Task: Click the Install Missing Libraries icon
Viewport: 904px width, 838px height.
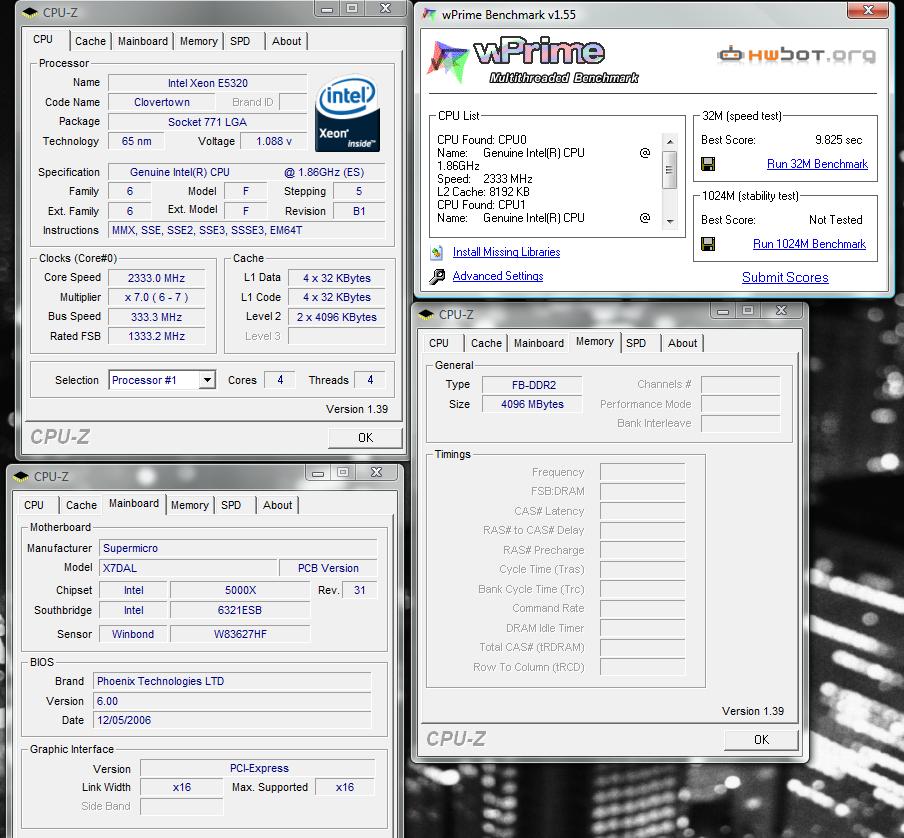Action: 437,252
